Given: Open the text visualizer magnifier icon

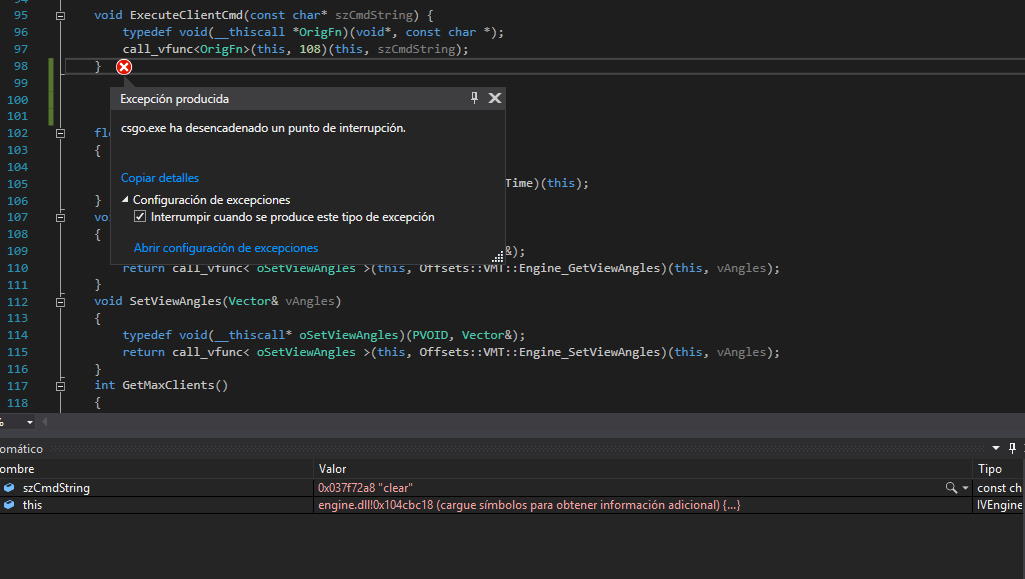Looking at the screenshot, I should click(x=951, y=488).
